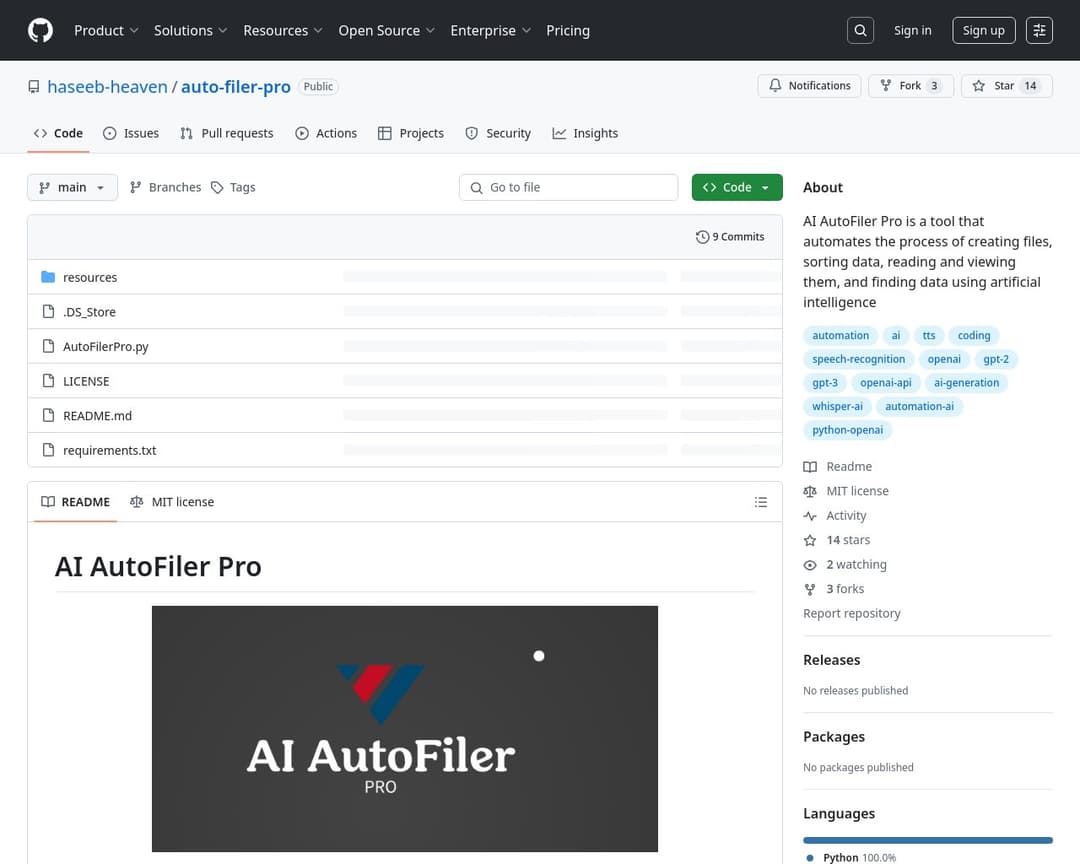View Branches list
This screenshot has height=864, width=1080.
click(x=165, y=187)
